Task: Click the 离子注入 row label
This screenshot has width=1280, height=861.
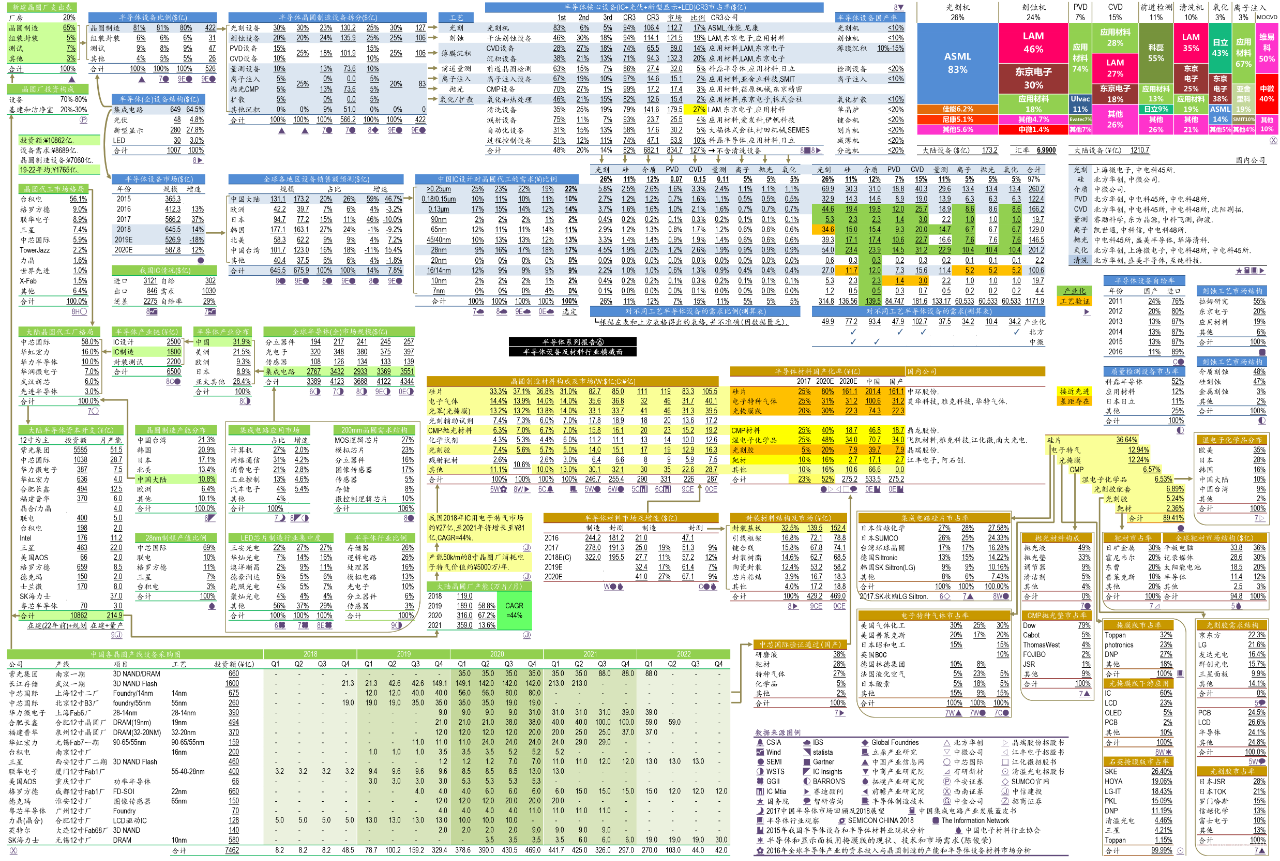Action: 243,79
